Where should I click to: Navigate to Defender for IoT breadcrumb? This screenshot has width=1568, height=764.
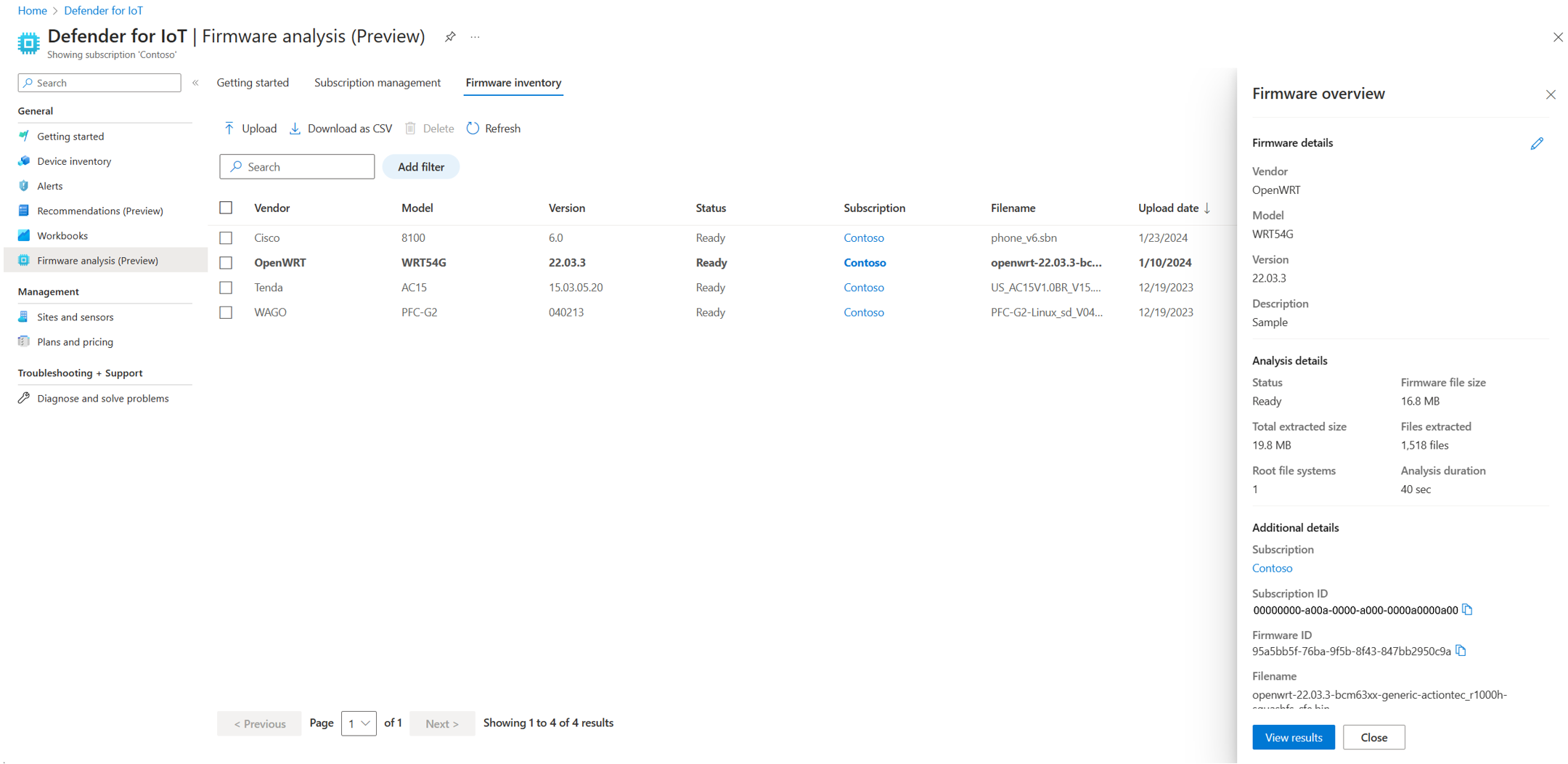103,10
